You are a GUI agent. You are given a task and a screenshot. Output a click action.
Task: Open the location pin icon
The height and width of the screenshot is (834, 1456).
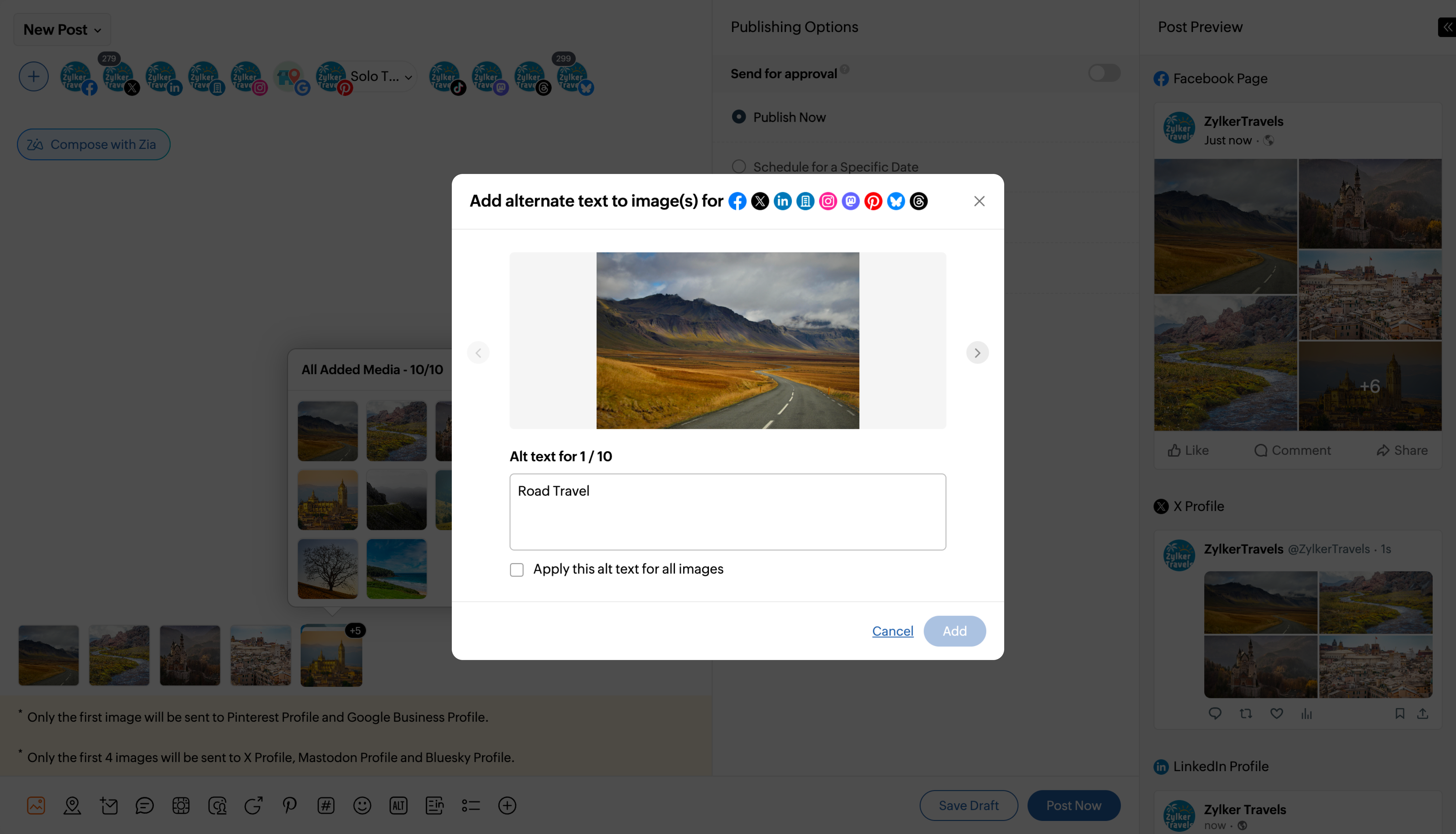72,805
